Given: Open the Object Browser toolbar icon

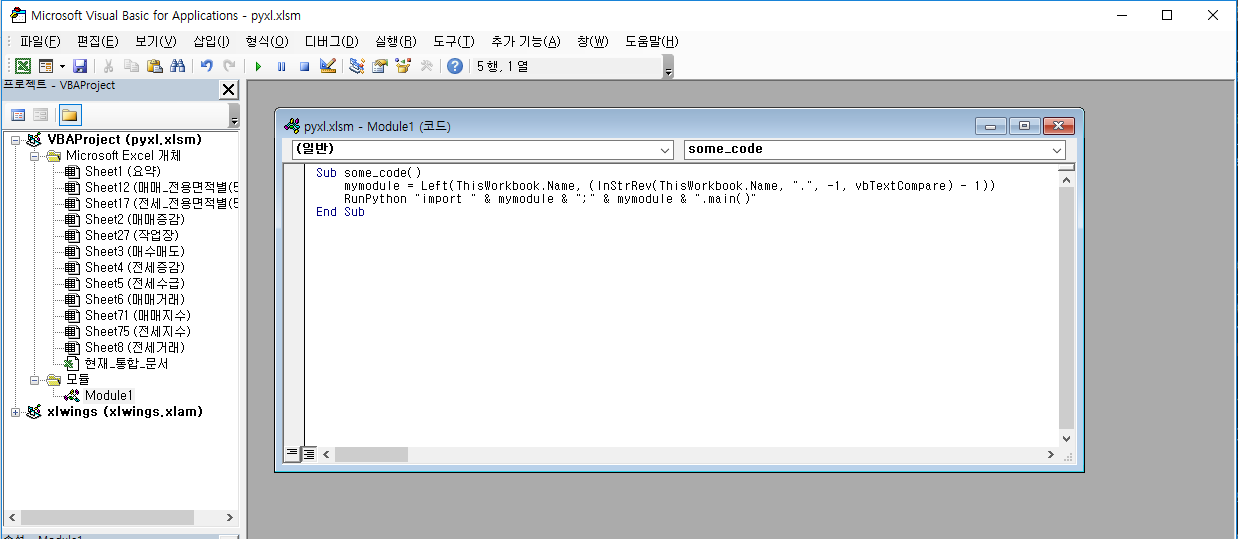Looking at the screenshot, I should (x=403, y=66).
